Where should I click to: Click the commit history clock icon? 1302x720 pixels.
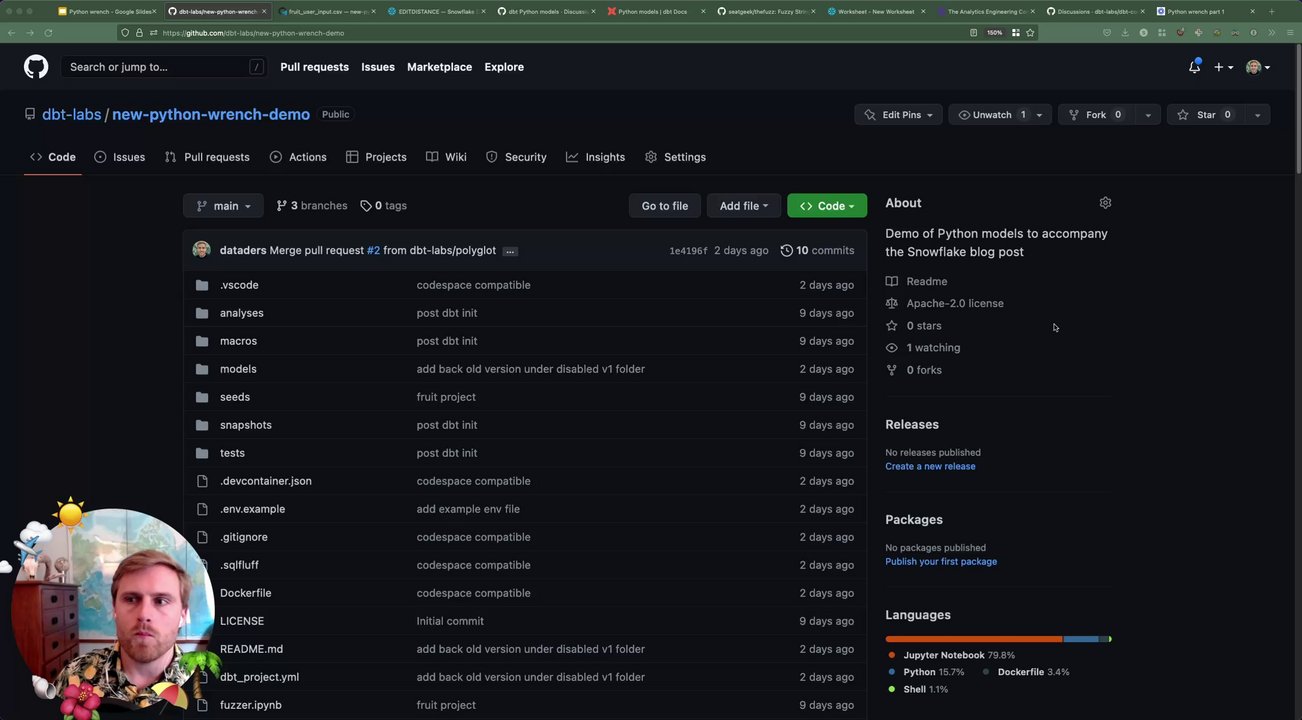786,250
